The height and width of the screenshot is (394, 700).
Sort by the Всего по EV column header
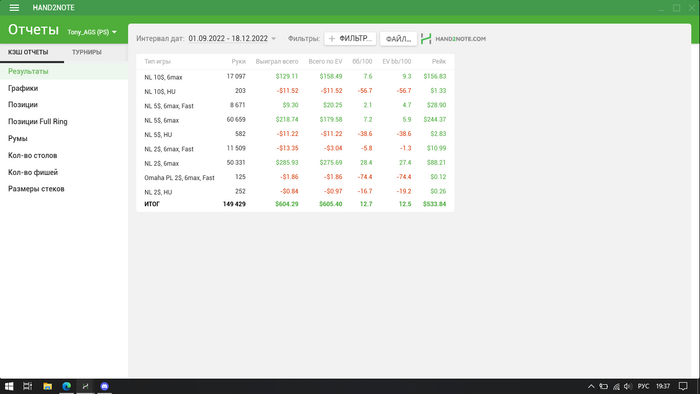(x=325, y=62)
